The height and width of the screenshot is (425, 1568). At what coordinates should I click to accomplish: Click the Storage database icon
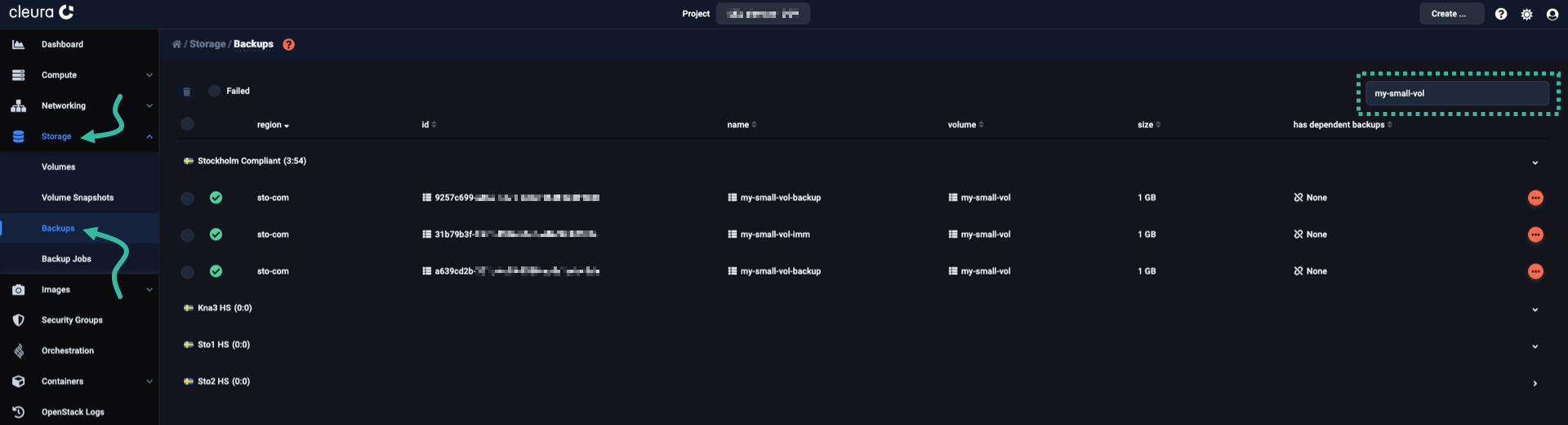[18, 136]
